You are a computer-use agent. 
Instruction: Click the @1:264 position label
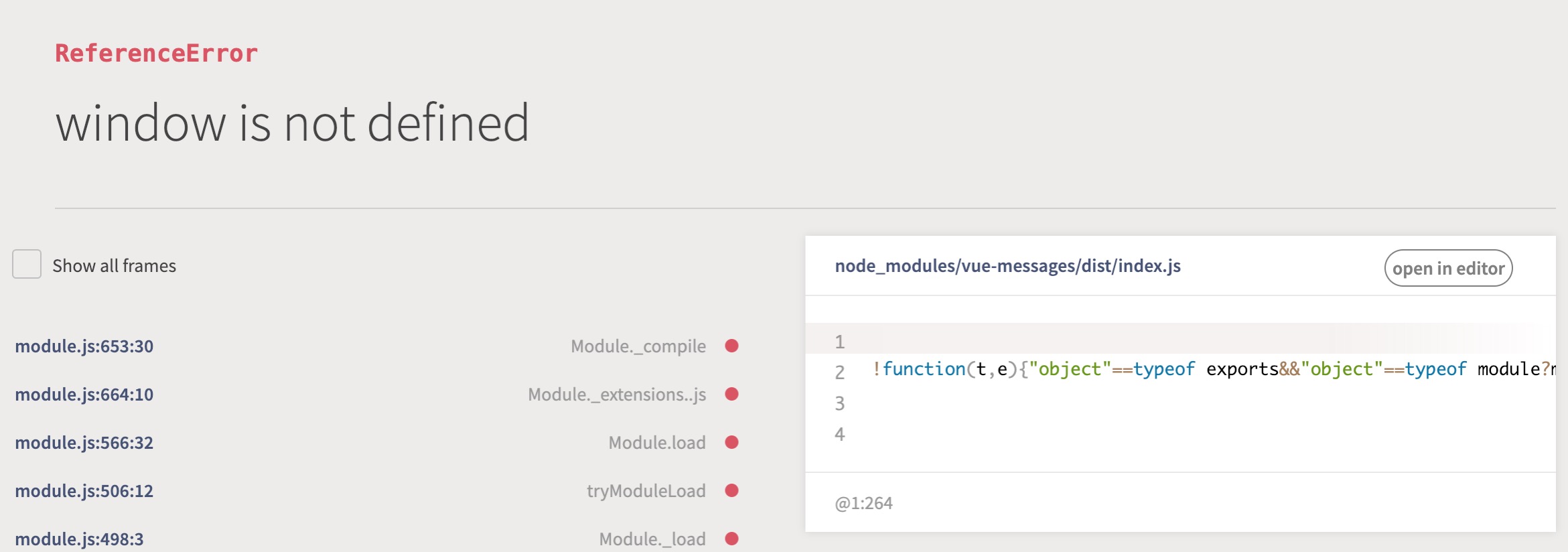pyautogui.click(x=863, y=503)
